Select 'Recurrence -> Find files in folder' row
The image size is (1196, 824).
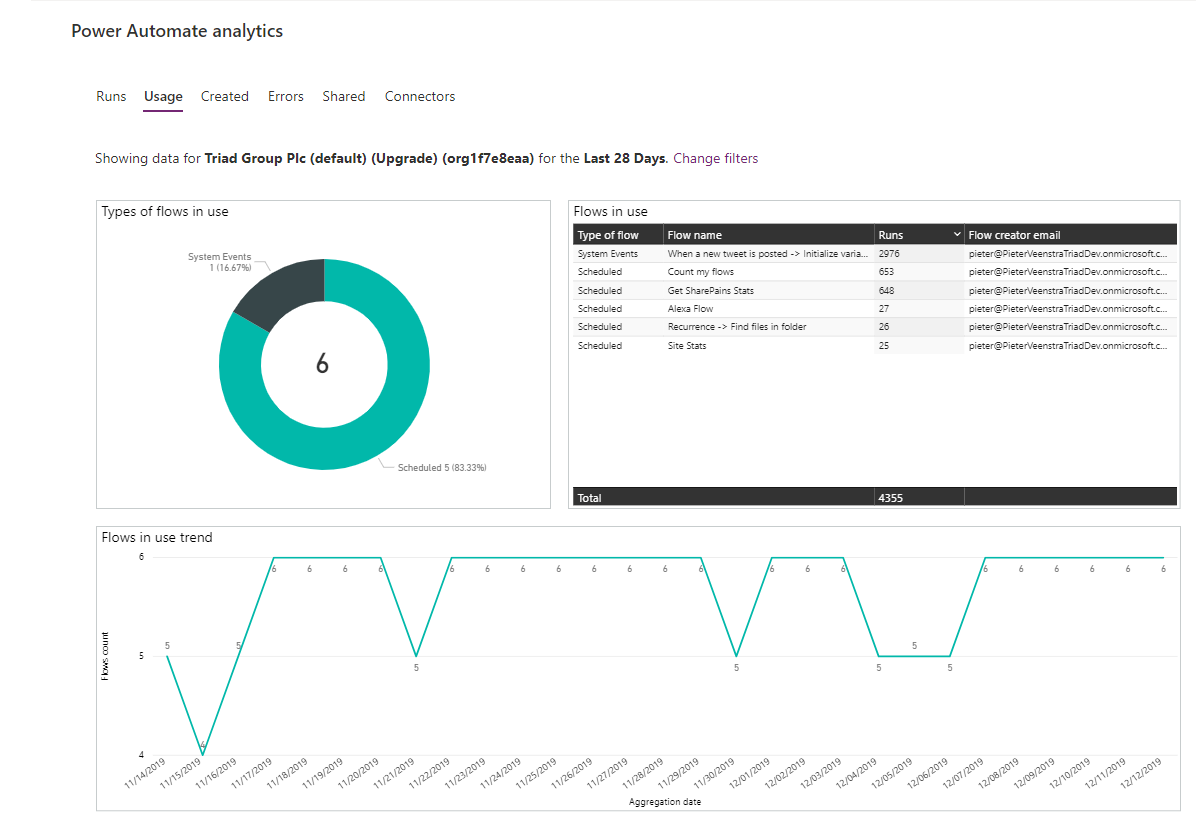875,327
